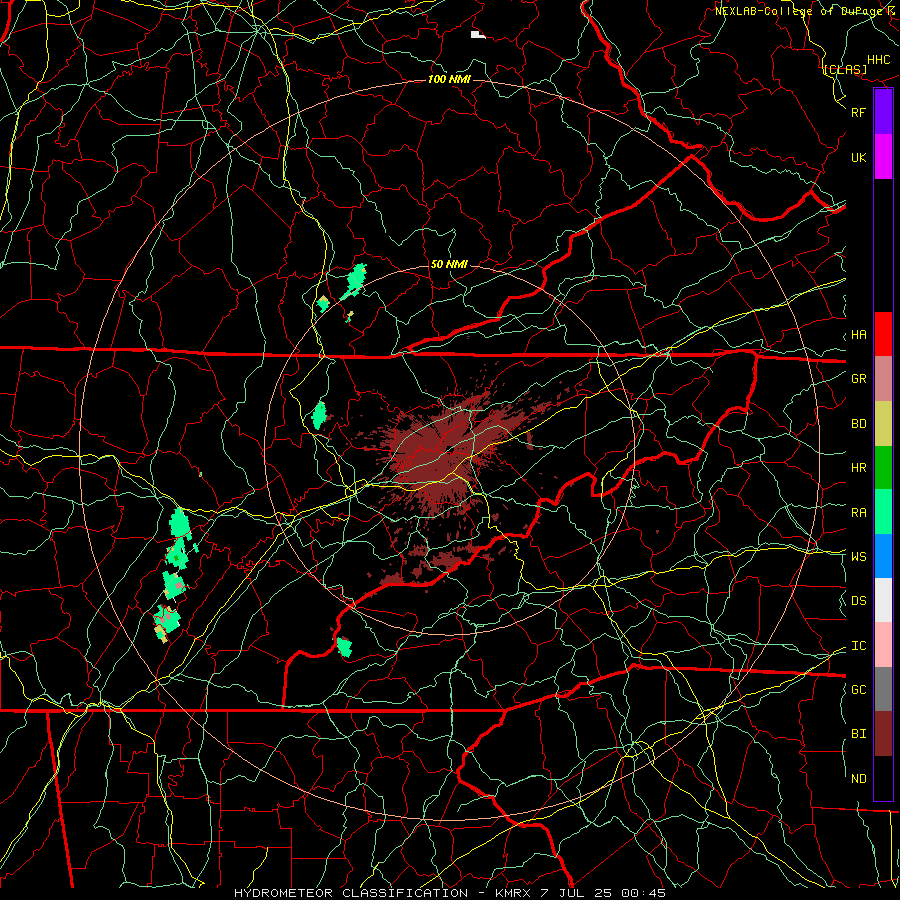Click the GR legend label
Image resolution: width=900 pixels, height=900 pixels.
[x=859, y=379]
